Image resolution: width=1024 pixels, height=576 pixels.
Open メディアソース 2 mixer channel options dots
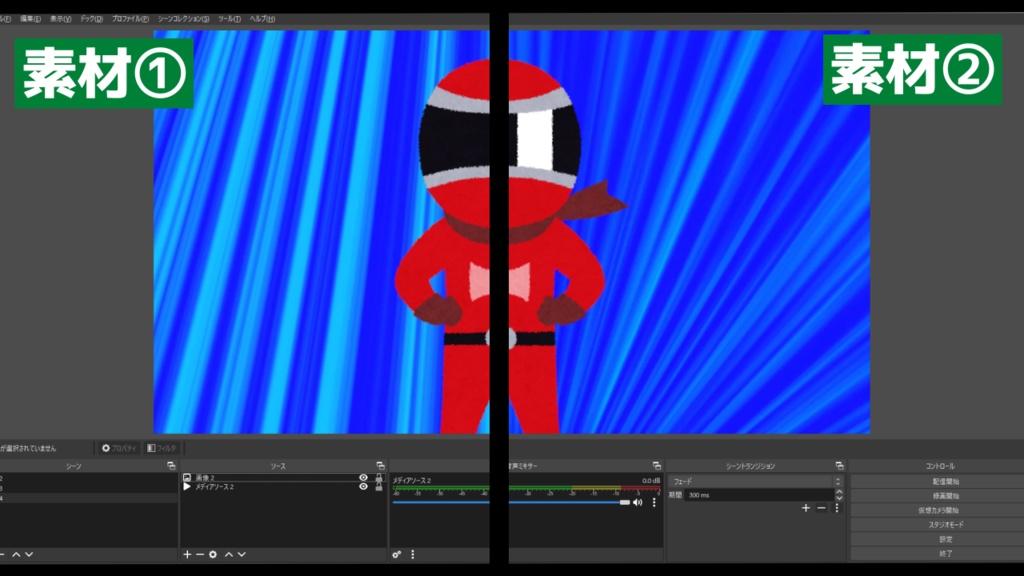[x=654, y=502]
